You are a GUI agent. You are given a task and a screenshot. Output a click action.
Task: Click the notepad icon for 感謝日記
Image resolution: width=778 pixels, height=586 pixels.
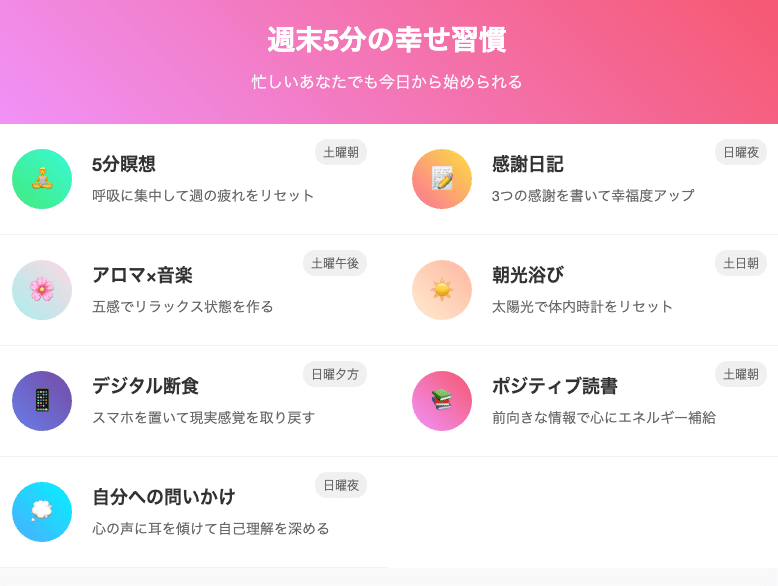[442, 179]
